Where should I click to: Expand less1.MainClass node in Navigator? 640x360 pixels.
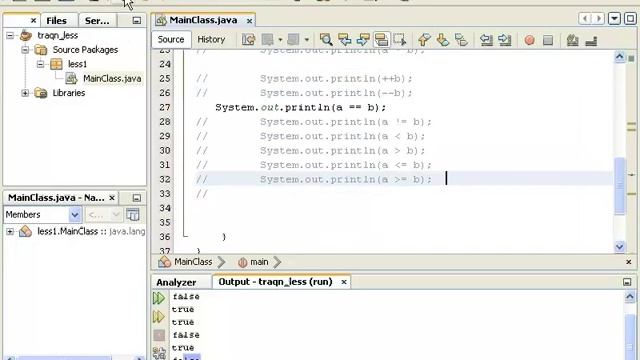(x=10, y=231)
